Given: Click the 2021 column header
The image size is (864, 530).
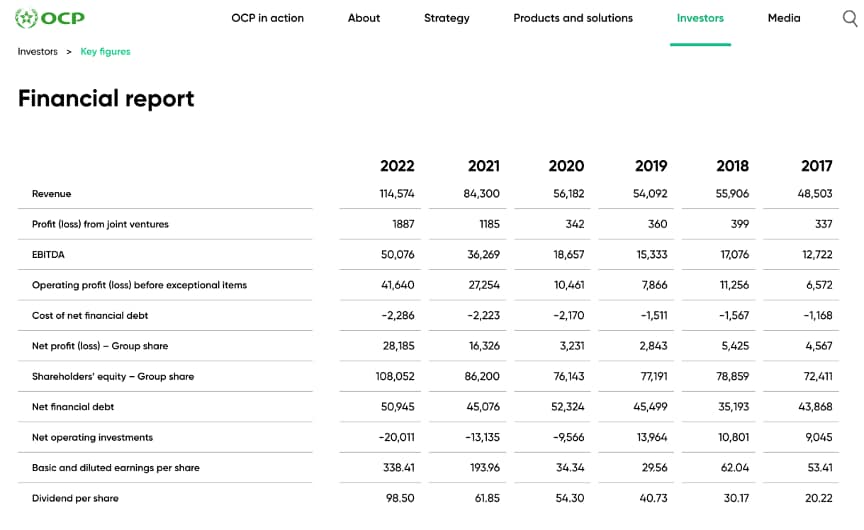Looking at the screenshot, I should click(483, 166).
